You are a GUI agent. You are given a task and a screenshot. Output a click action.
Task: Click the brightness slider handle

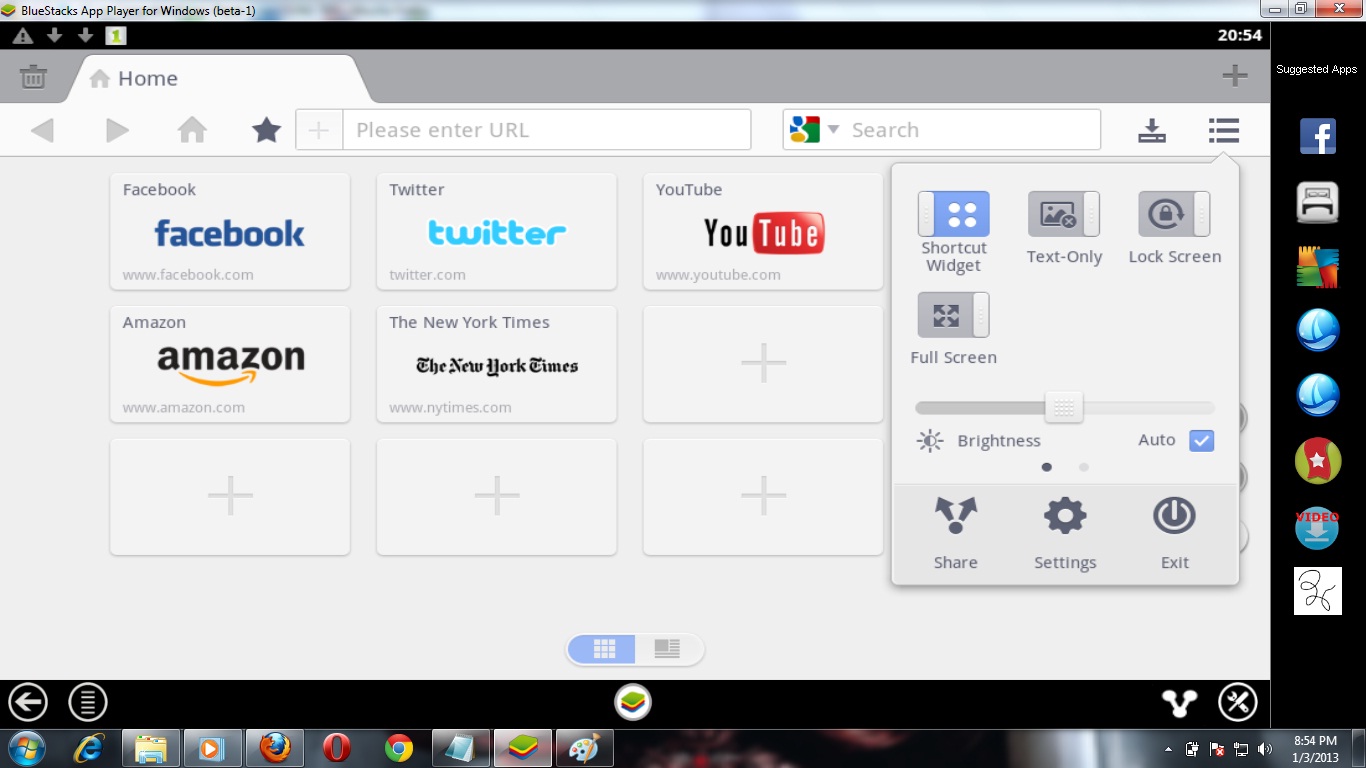click(x=1064, y=407)
